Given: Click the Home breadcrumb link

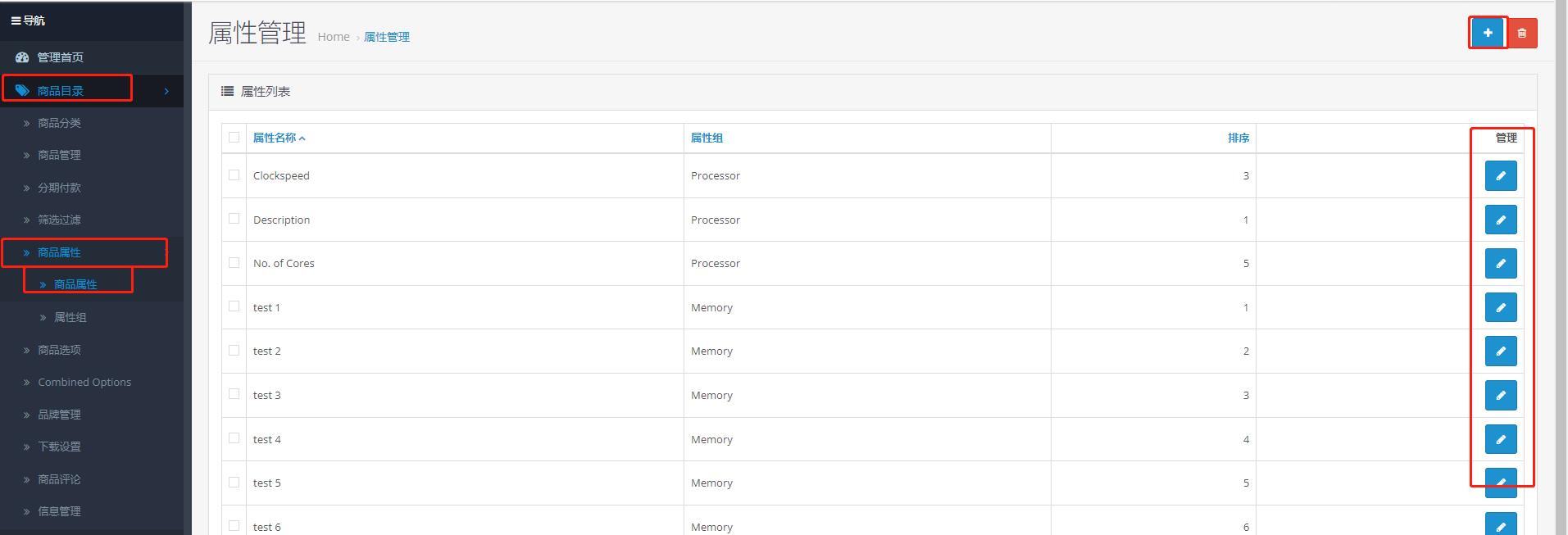Looking at the screenshot, I should tap(333, 37).
